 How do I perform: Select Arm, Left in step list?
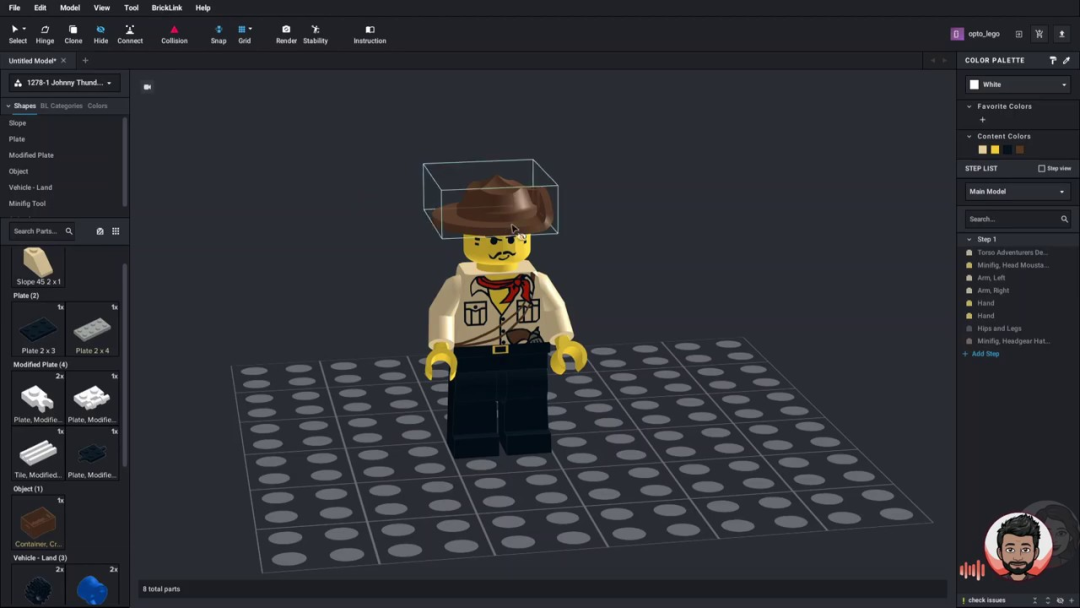pos(991,278)
